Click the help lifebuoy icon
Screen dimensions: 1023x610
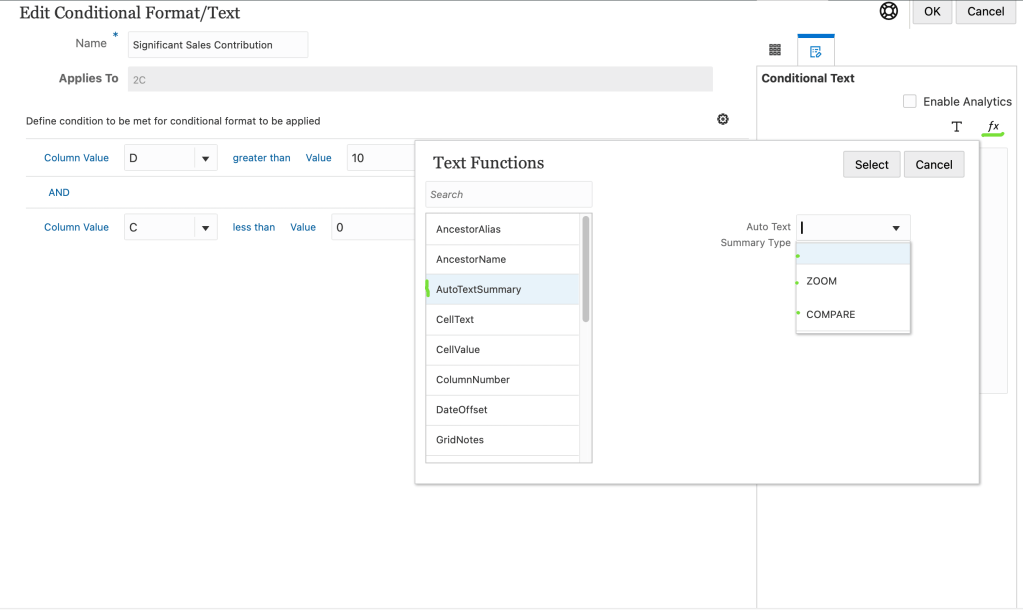click(888, 12)
